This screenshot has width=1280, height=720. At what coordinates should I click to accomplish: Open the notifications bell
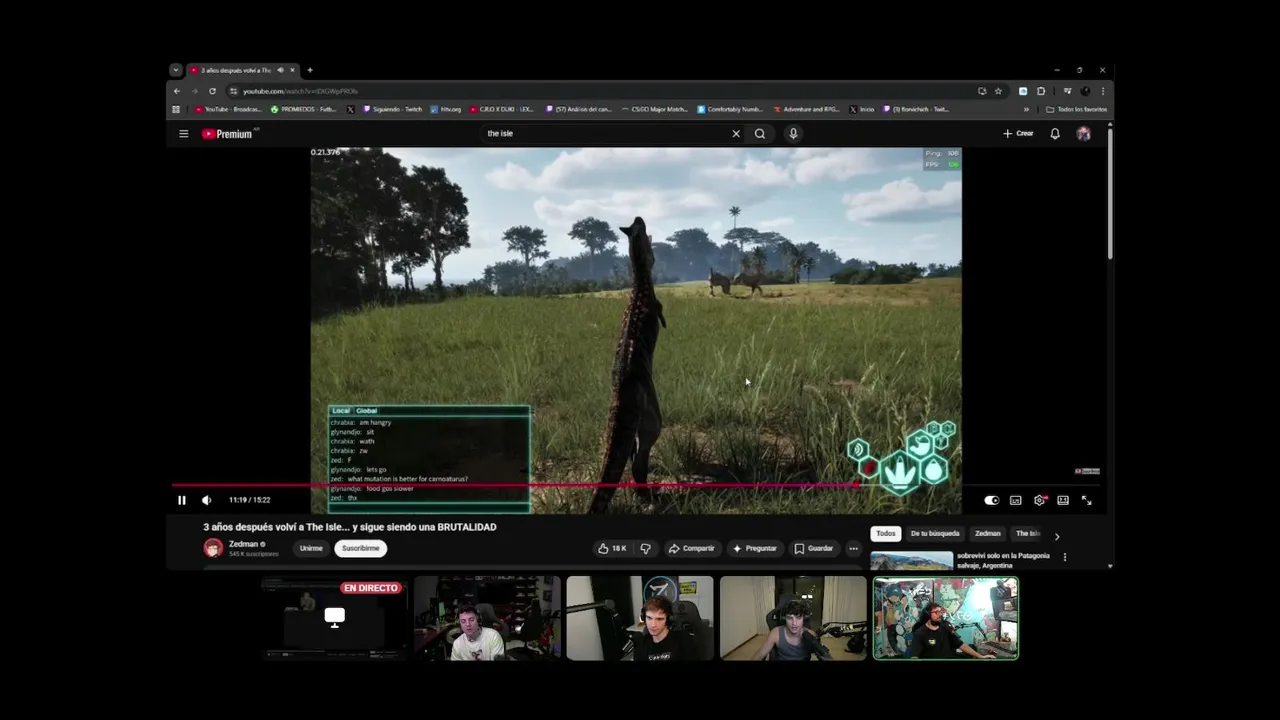click(x=1055, y=133)
